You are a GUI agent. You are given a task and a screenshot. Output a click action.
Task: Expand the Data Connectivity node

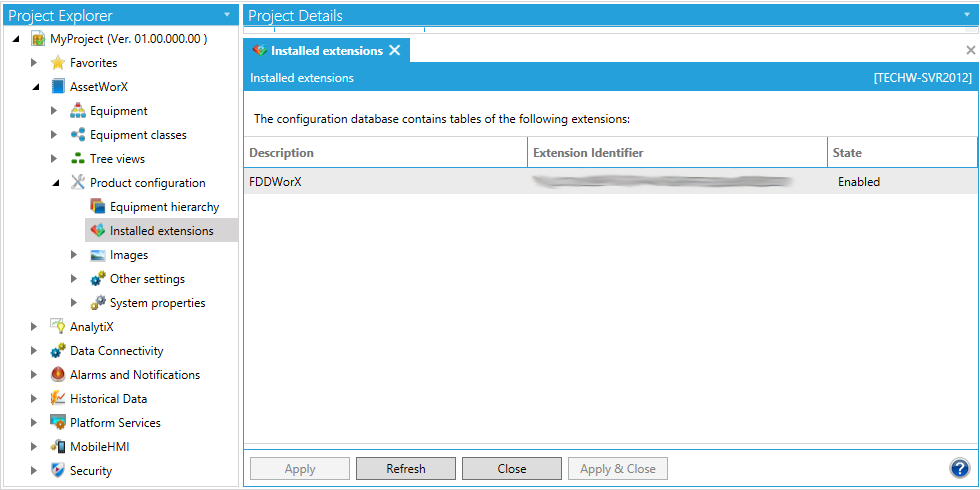click(36, 351)
